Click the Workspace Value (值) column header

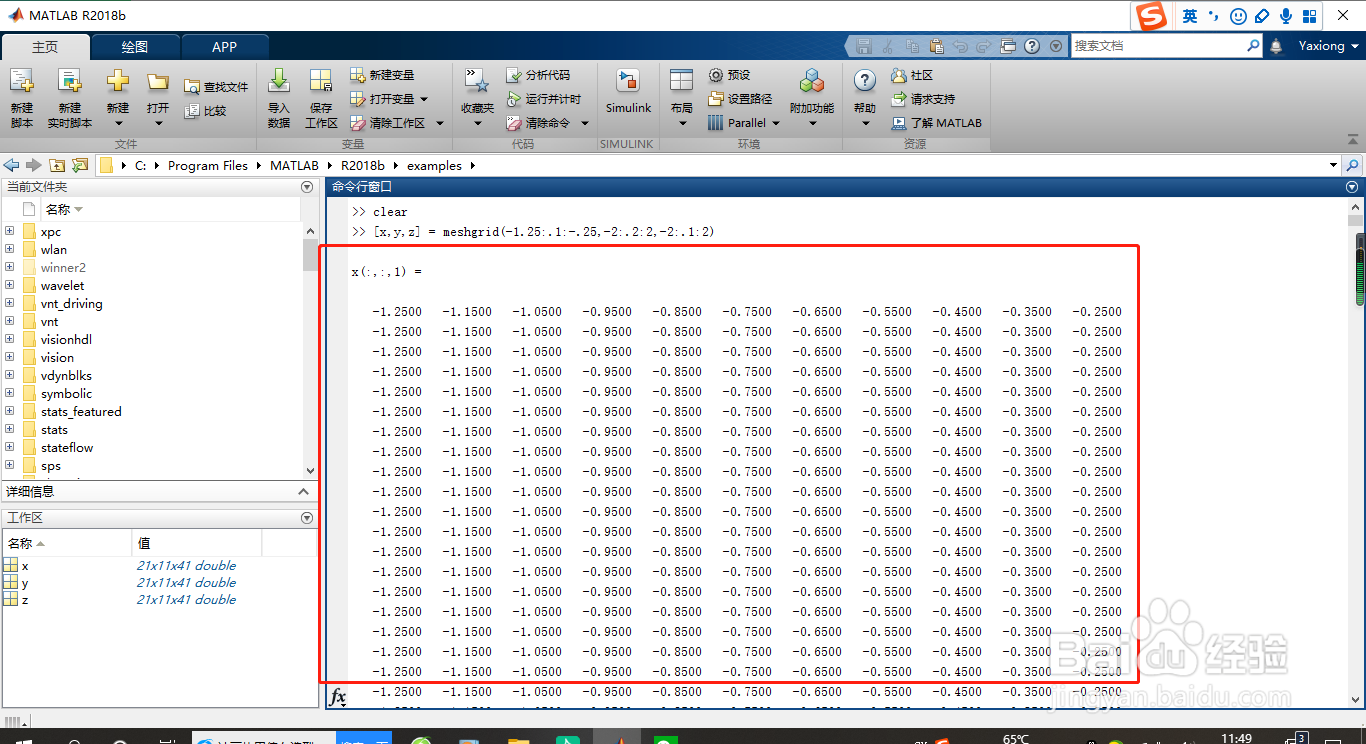[x=196, y=544]
